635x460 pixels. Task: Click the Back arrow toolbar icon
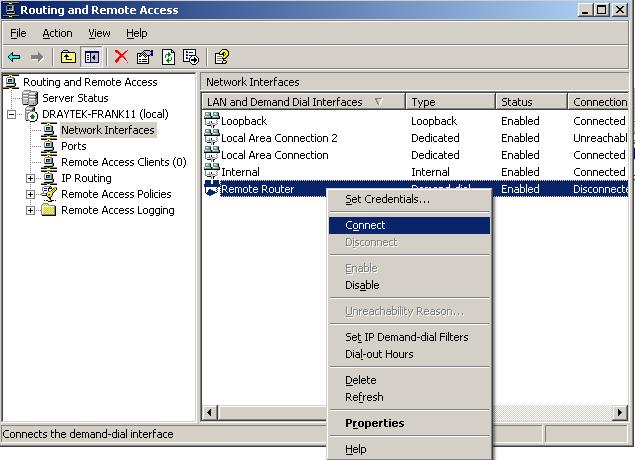14,57
